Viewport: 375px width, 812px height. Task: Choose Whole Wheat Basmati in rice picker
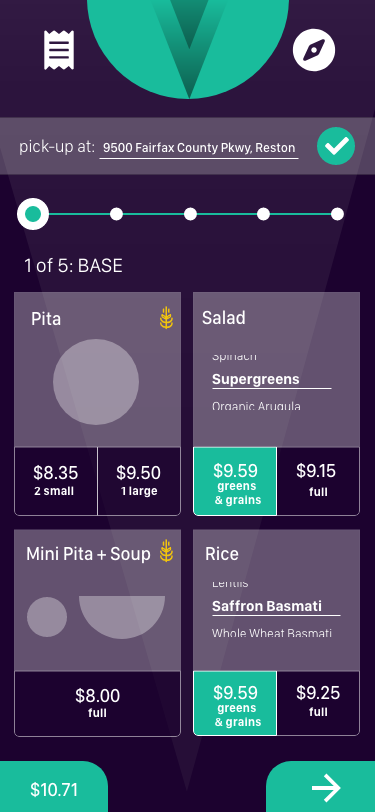click(272, 633)
